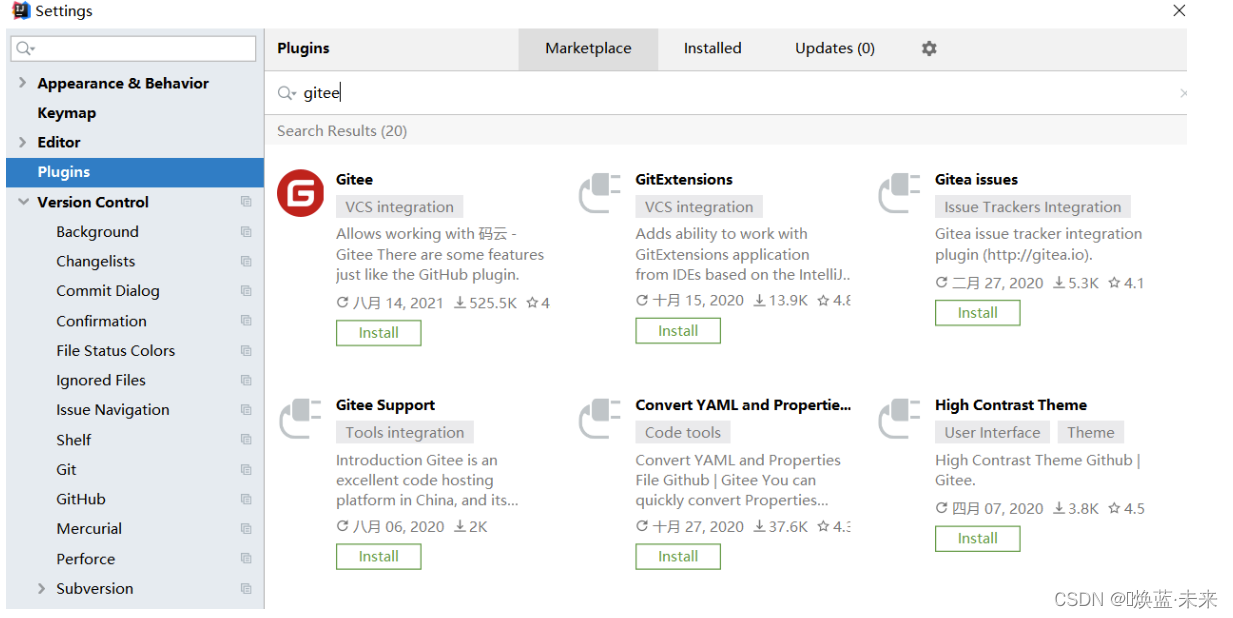
Task: Click the Gitee Support plugin icon
Action: [300, 419]
